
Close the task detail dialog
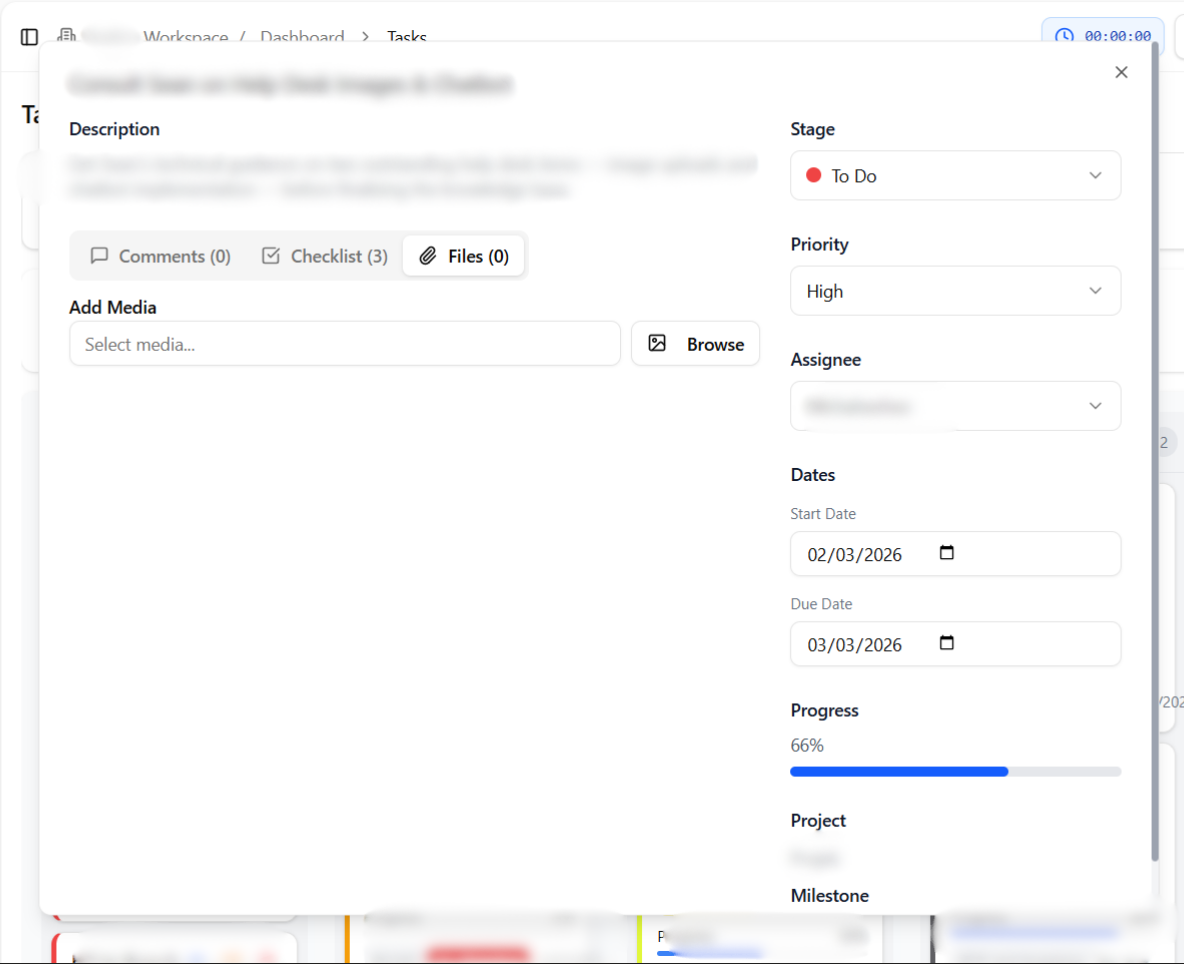(1121, 72)
